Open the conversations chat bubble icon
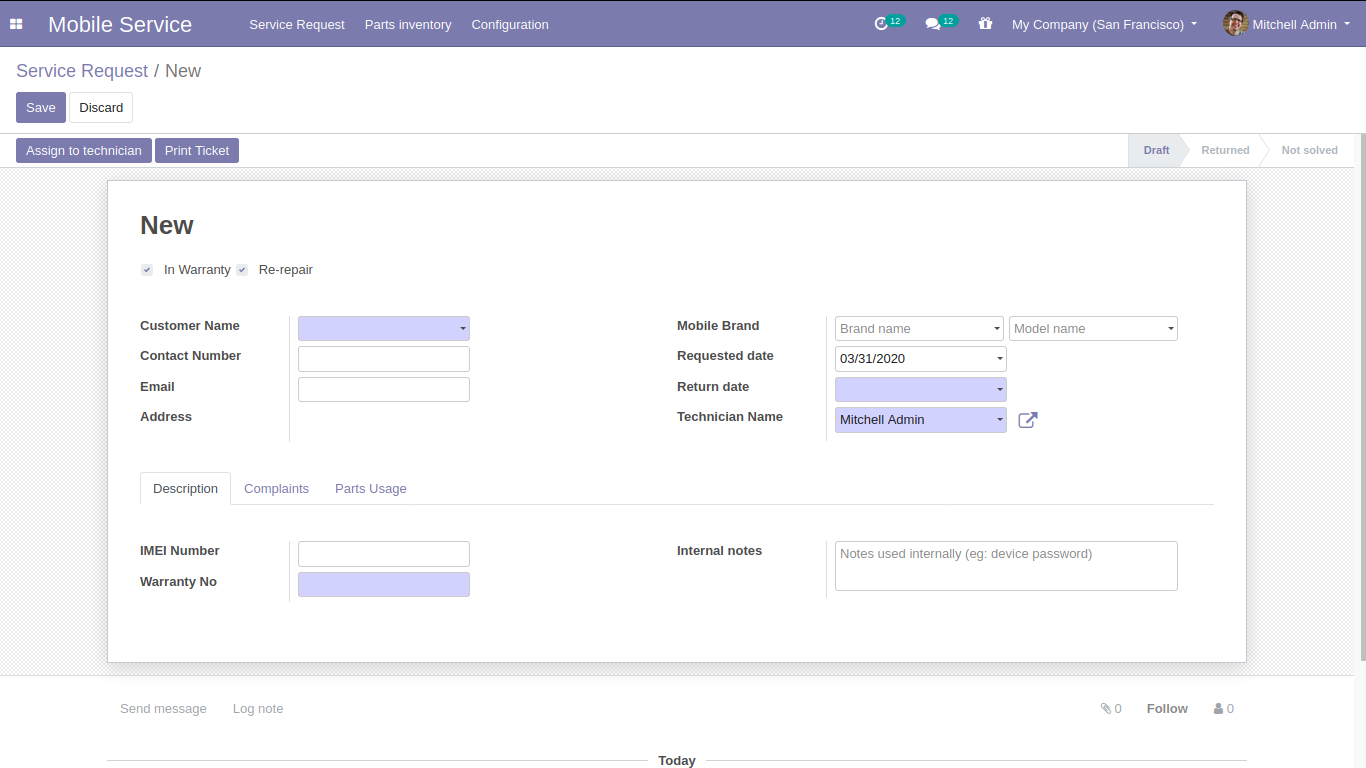The width and height of the screenshot is (1366, 768). [933, 24]
